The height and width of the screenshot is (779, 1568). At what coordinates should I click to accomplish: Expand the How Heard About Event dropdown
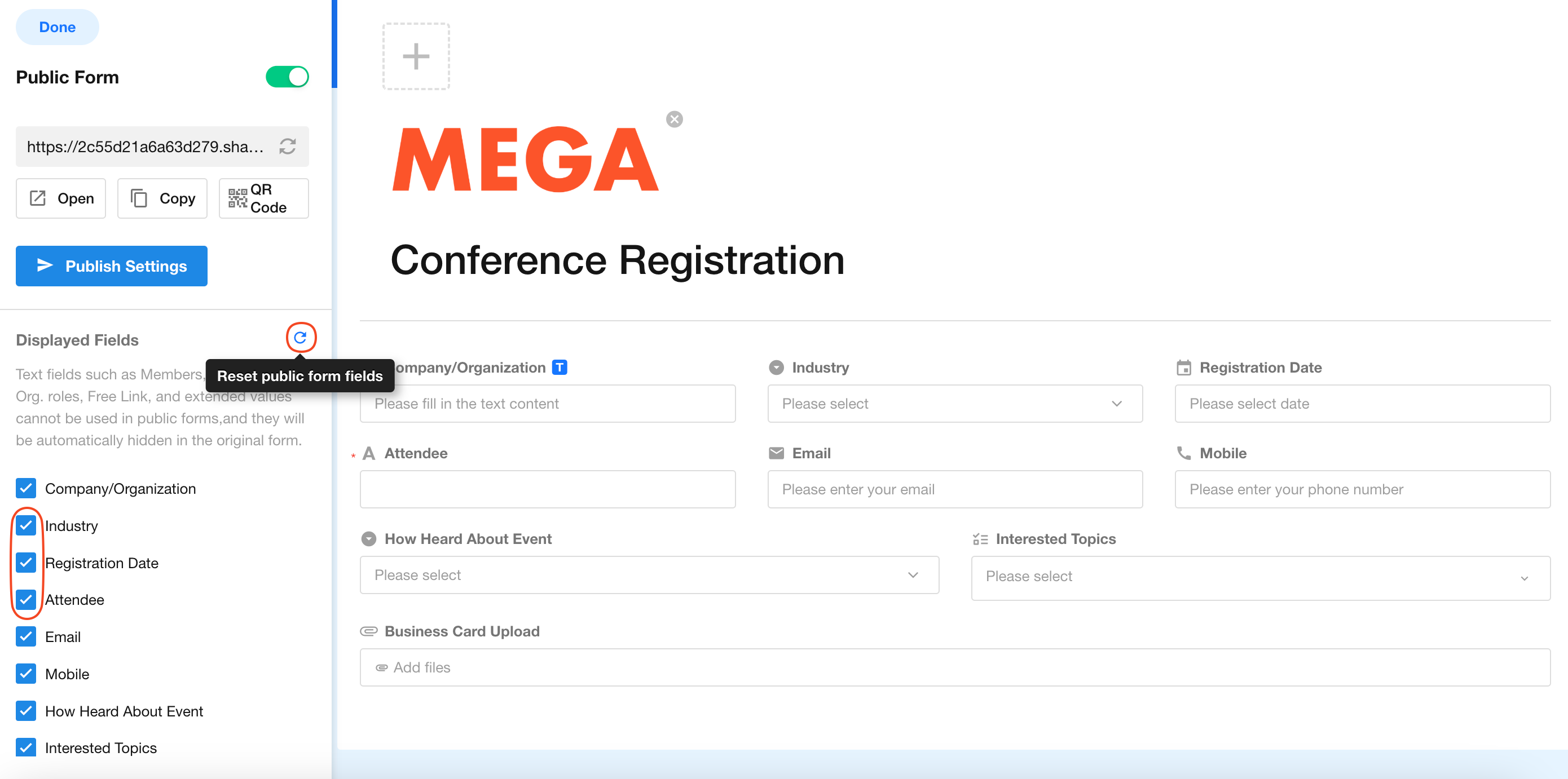pyautogui.click(x=649, y=576)
